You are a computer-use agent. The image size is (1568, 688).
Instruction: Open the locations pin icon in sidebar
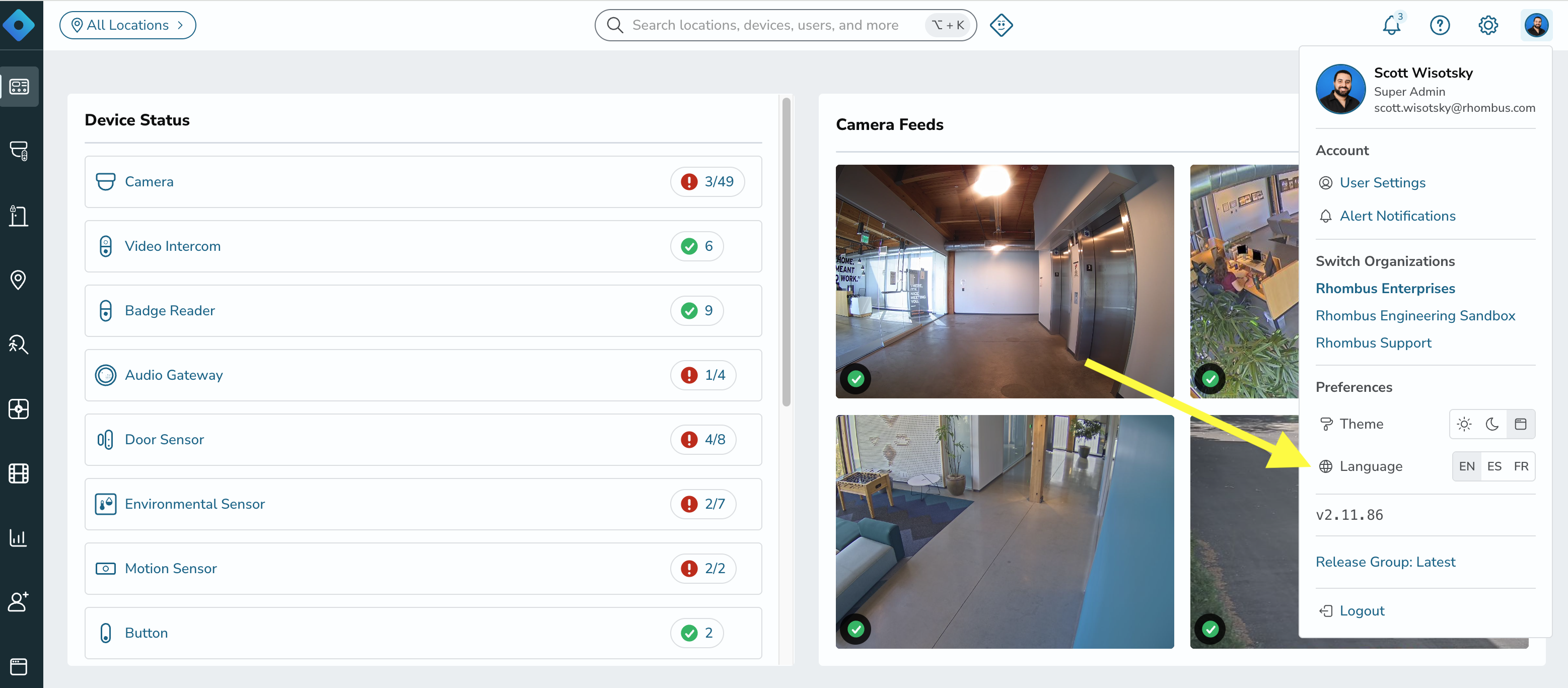pyautogui.click(x=19, y=280)
